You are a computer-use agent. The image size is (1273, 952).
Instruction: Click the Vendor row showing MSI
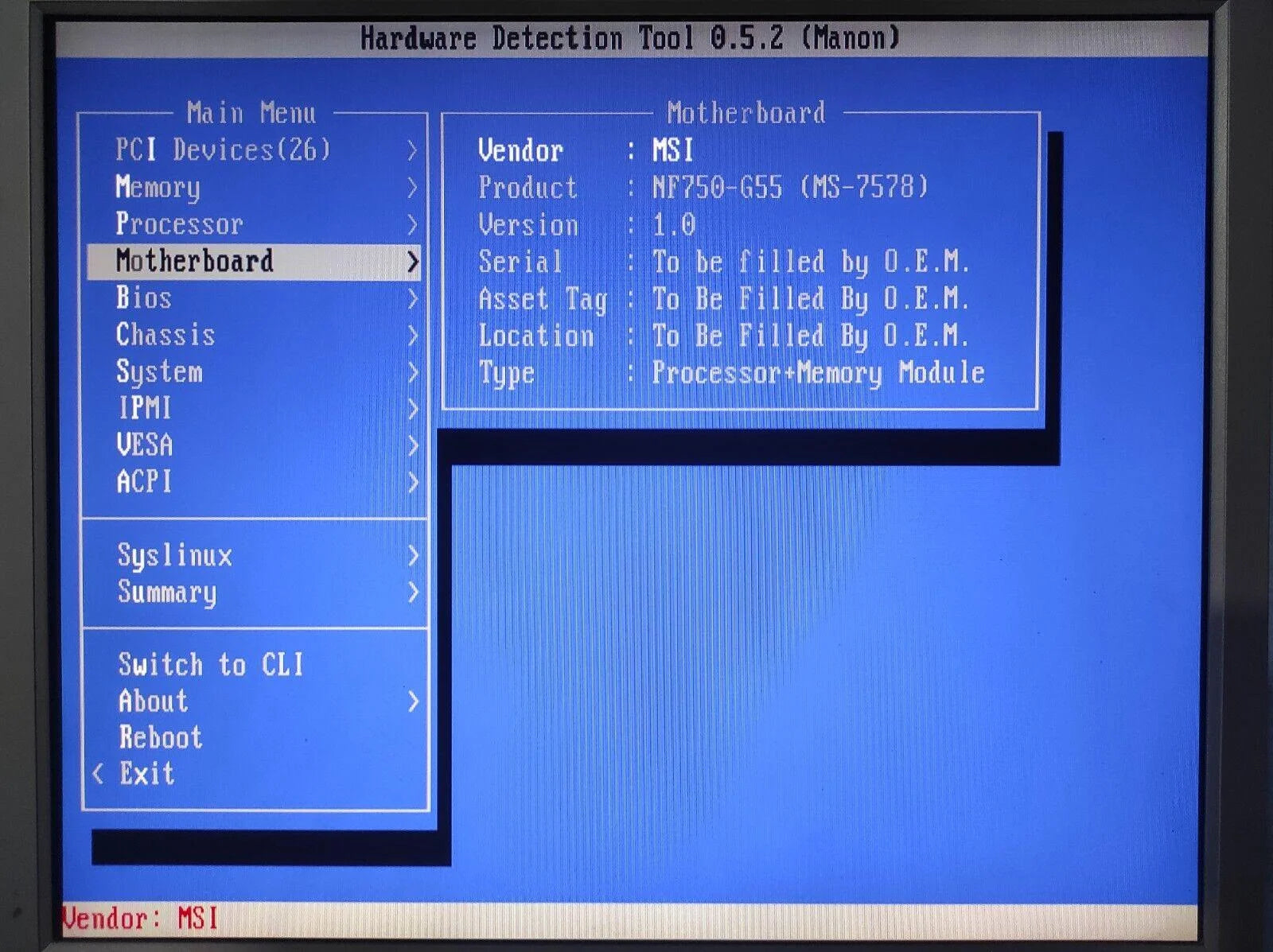pyautogui.click(x=585, y=150)
